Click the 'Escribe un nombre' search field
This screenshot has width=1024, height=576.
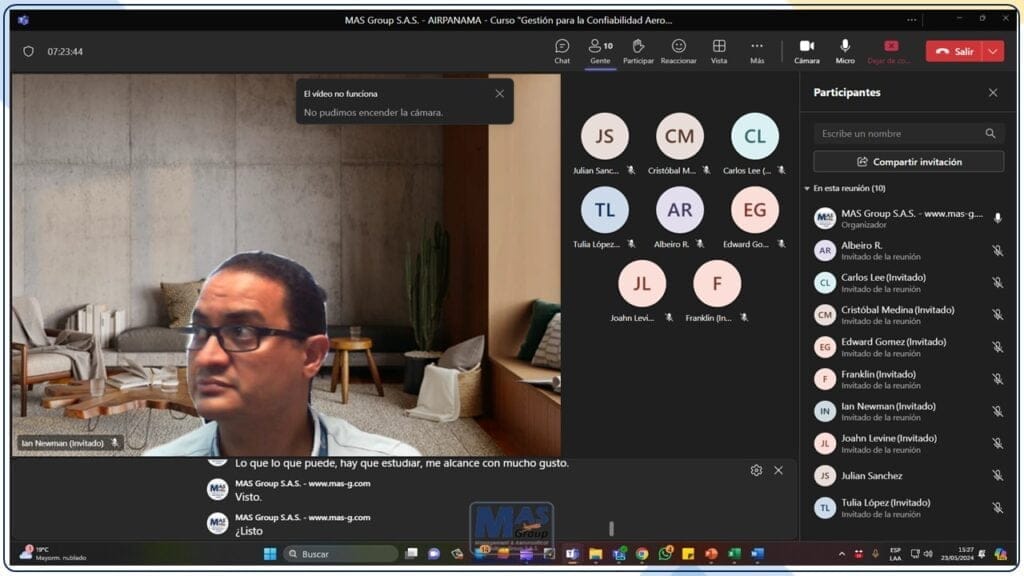898,133
